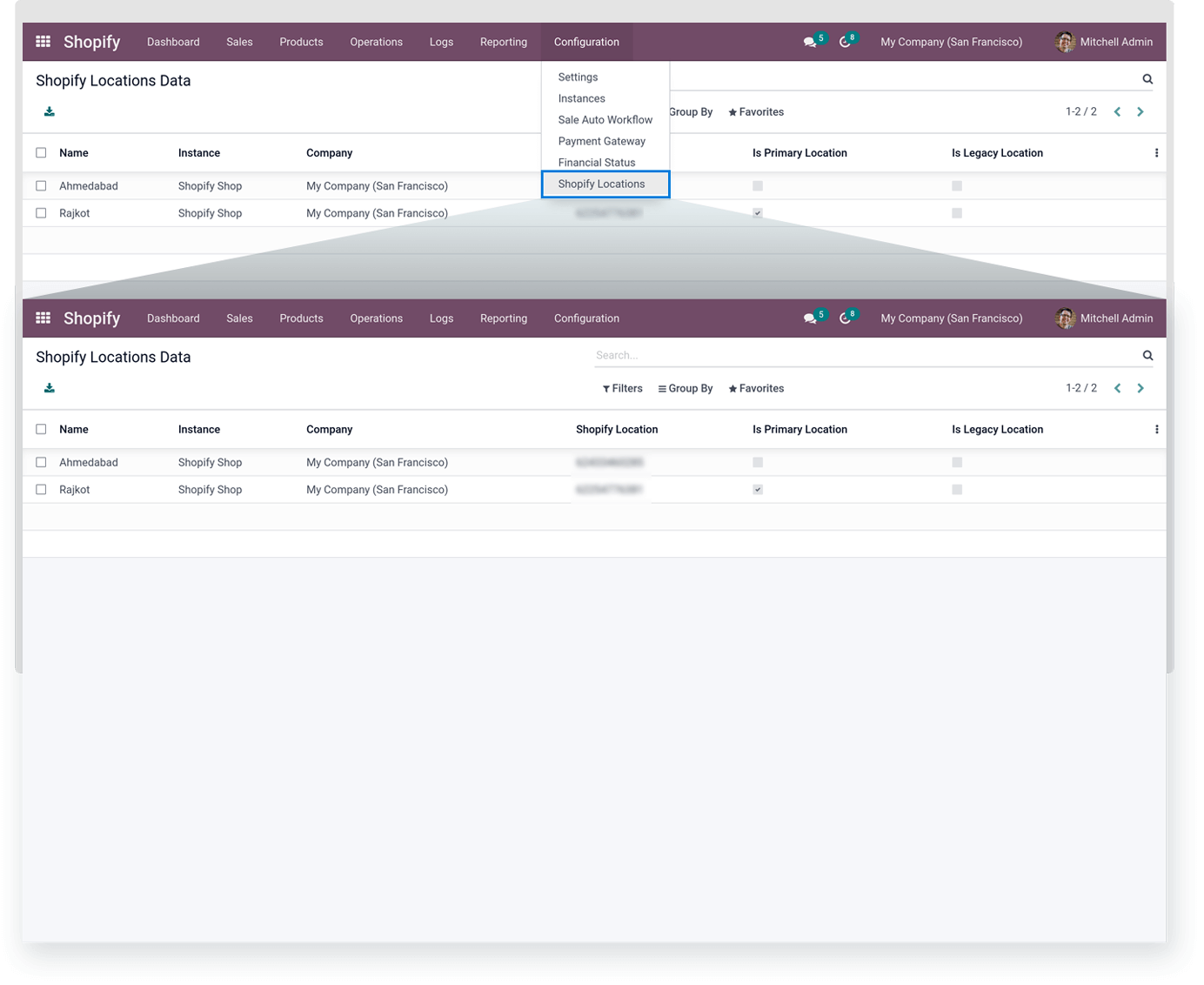Tick select-all checkbox in upper screenshot header
Image resolution: width=1204 pixels, height=985 pixels.
point(41,153)
